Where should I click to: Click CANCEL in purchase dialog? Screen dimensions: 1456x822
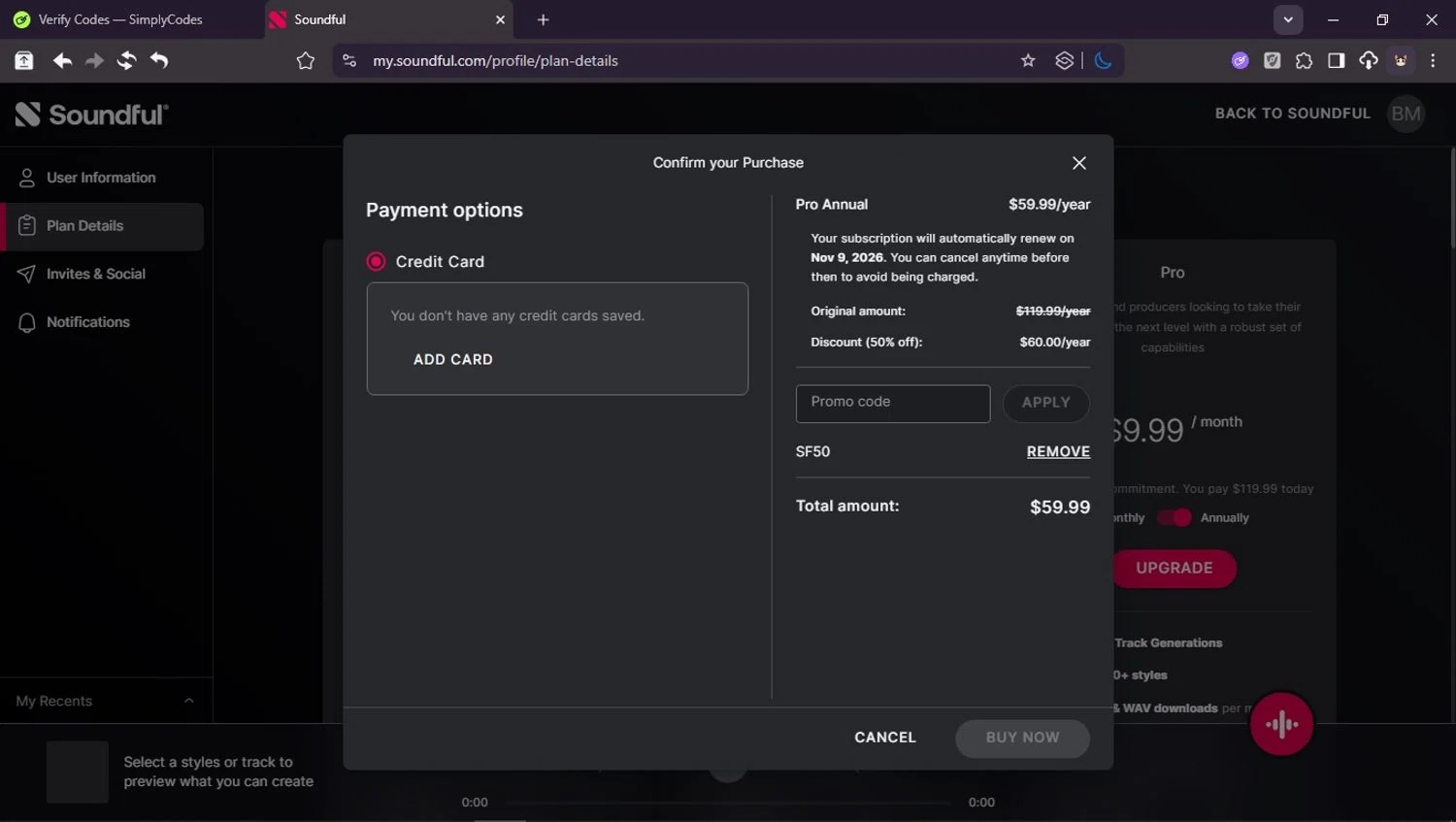(885, 738)
